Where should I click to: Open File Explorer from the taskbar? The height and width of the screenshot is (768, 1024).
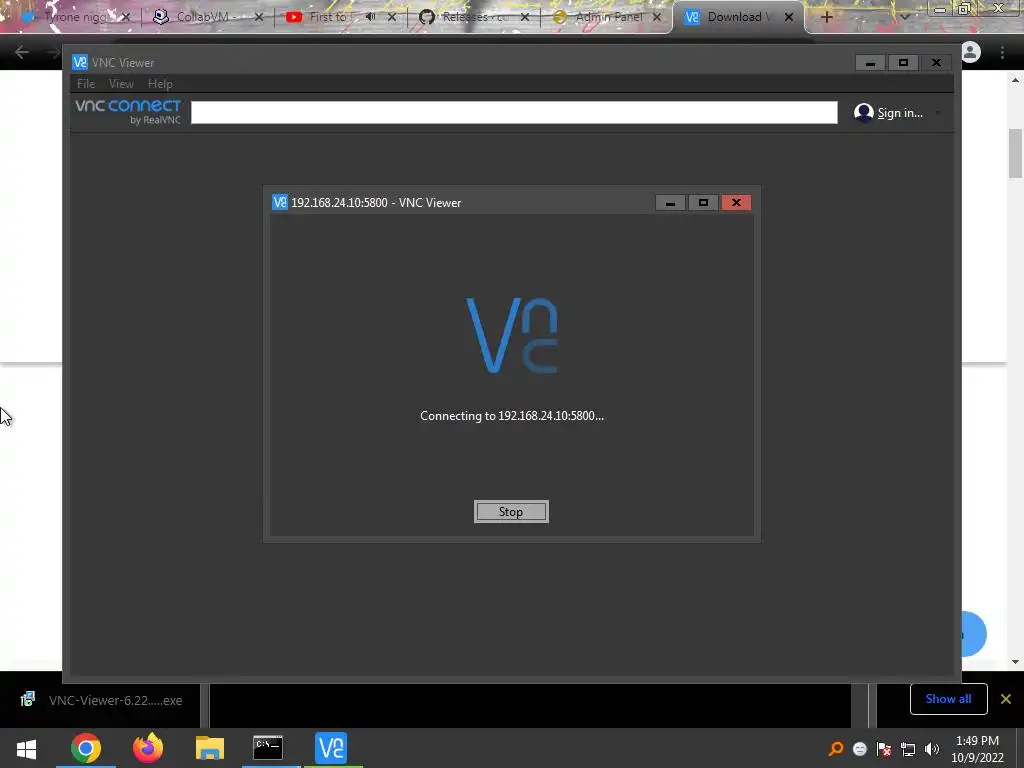(210, 748)
